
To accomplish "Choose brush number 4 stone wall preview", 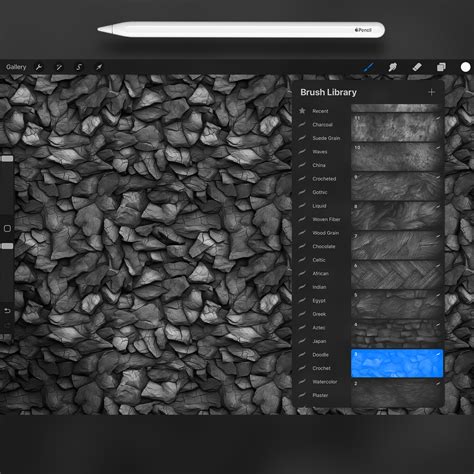I will coord(397,334).
